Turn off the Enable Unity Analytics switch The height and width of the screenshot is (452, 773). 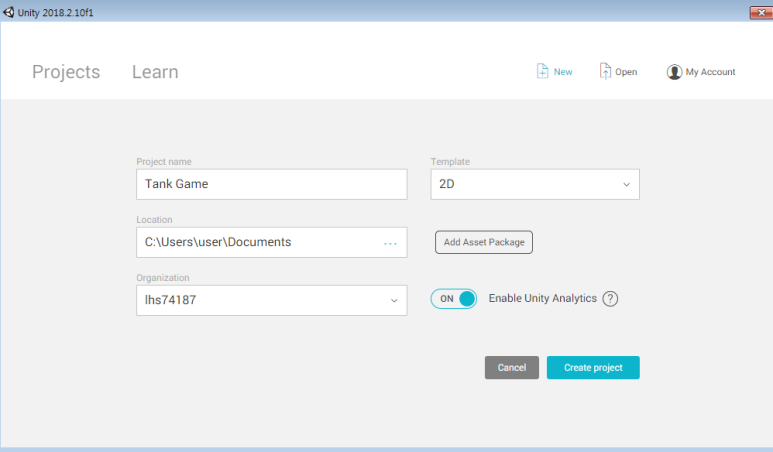(454, 299)
